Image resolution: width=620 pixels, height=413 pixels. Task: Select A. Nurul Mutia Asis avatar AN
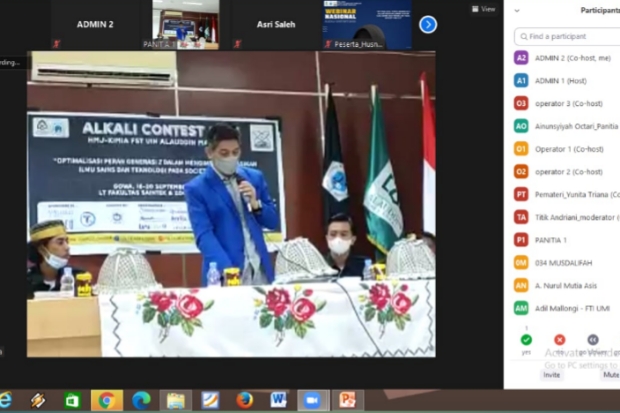pos(521,286)
